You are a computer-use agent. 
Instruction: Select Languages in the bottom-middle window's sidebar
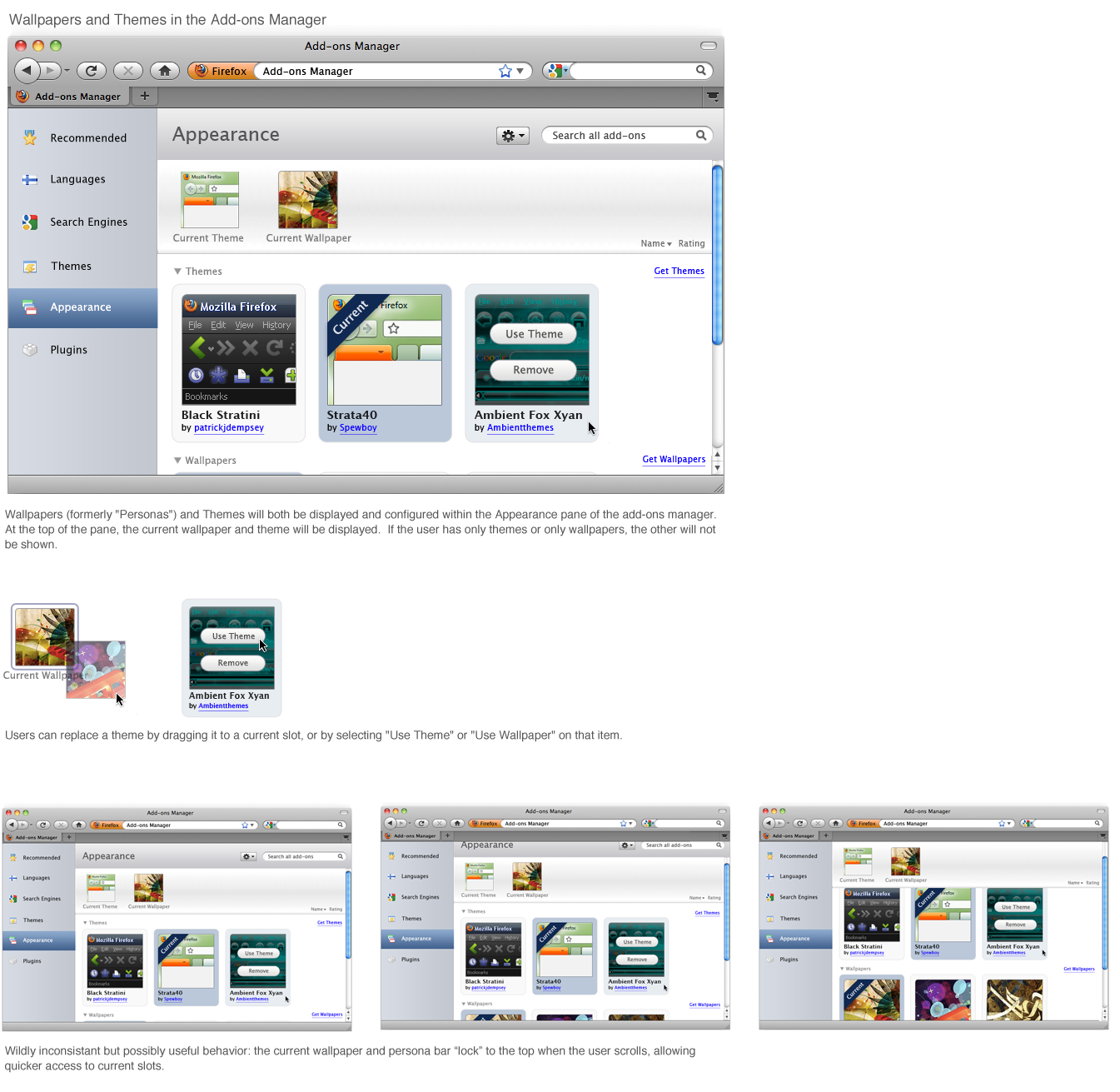point(415,876)
